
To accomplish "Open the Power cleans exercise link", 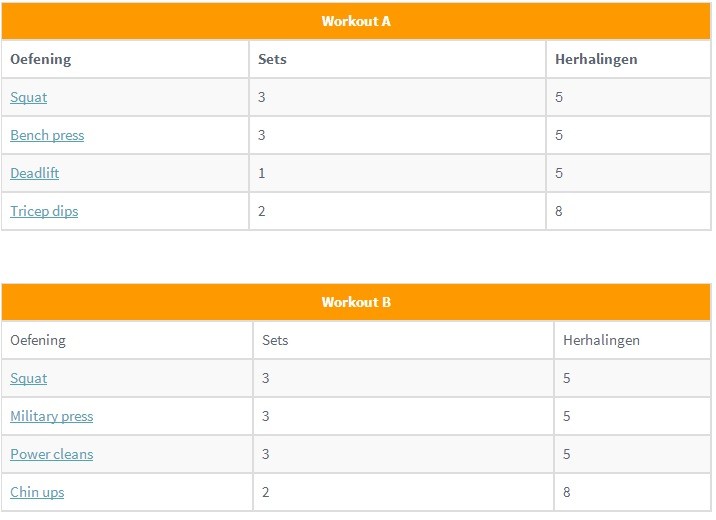I will pyautogui.click(x=51, y=455).
